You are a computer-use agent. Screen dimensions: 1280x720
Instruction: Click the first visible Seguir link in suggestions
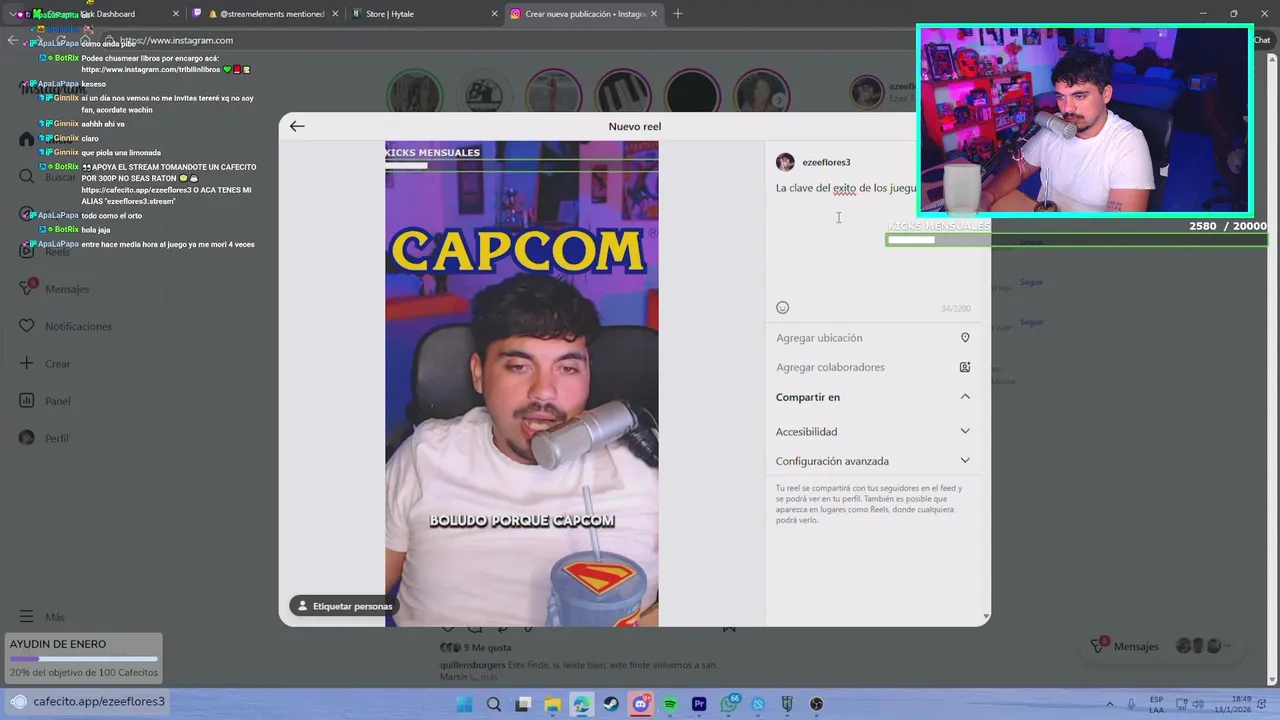point(1031,242)
